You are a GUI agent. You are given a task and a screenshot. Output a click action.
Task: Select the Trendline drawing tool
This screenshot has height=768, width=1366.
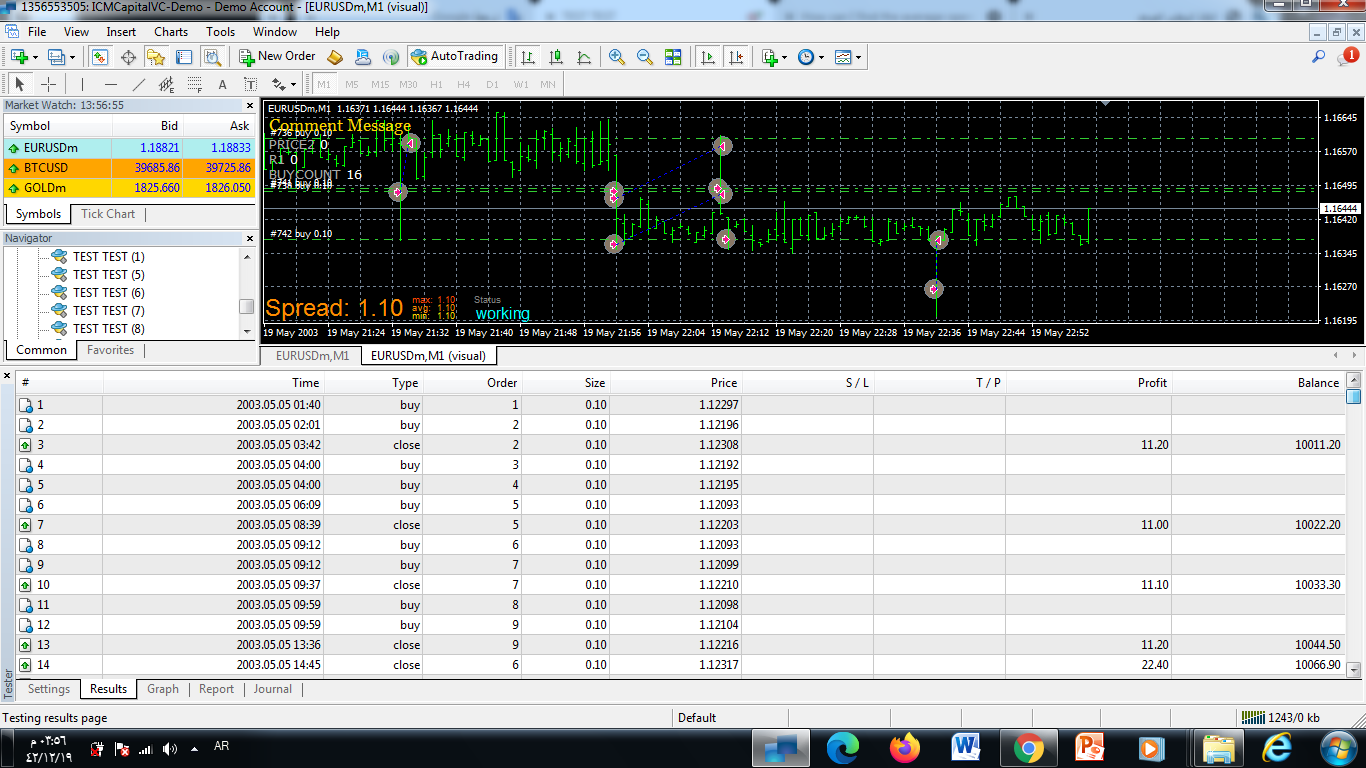138,84
